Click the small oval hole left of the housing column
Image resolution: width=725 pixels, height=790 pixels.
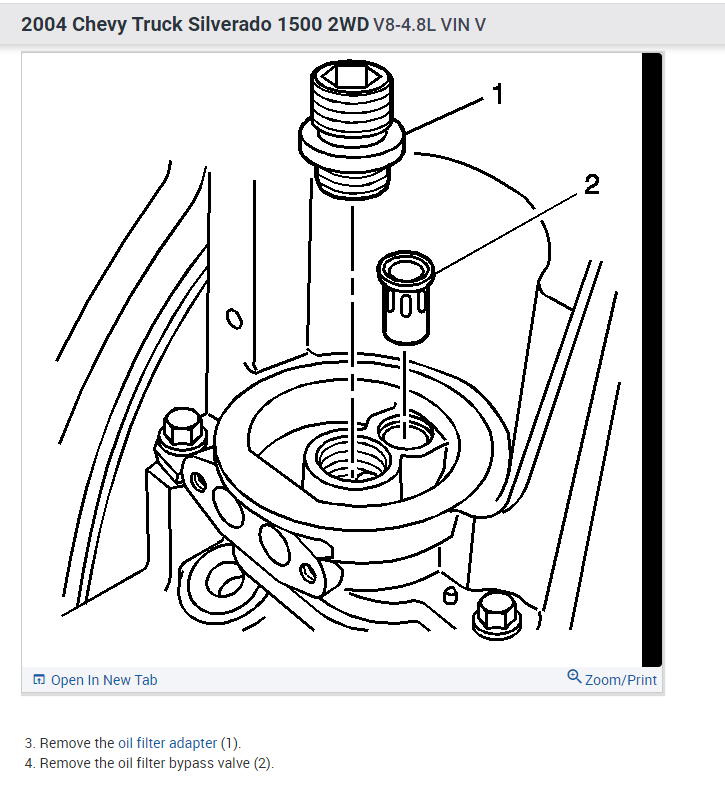point(234,318)
